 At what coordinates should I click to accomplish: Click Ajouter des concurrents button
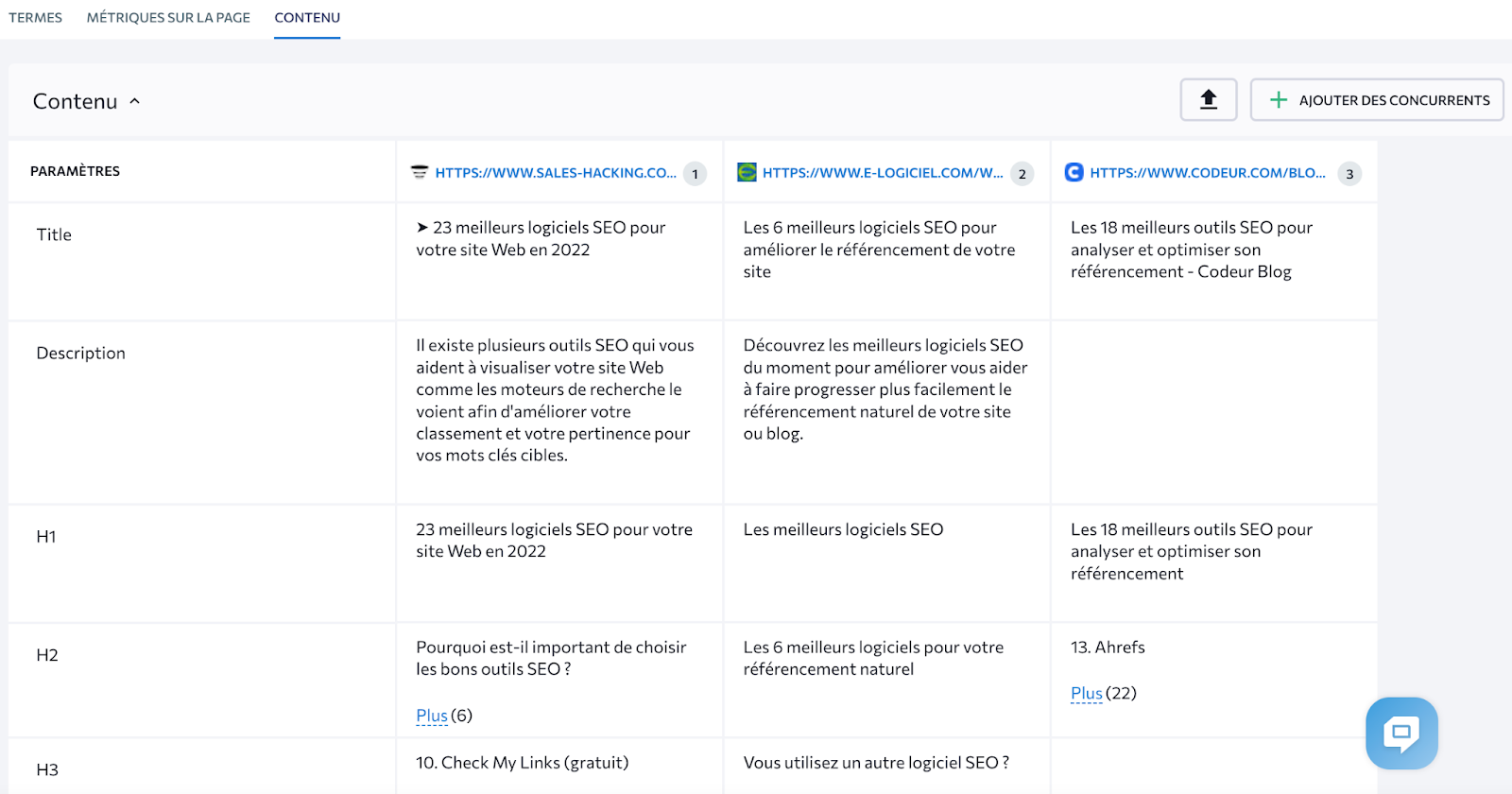(1377, 99)
